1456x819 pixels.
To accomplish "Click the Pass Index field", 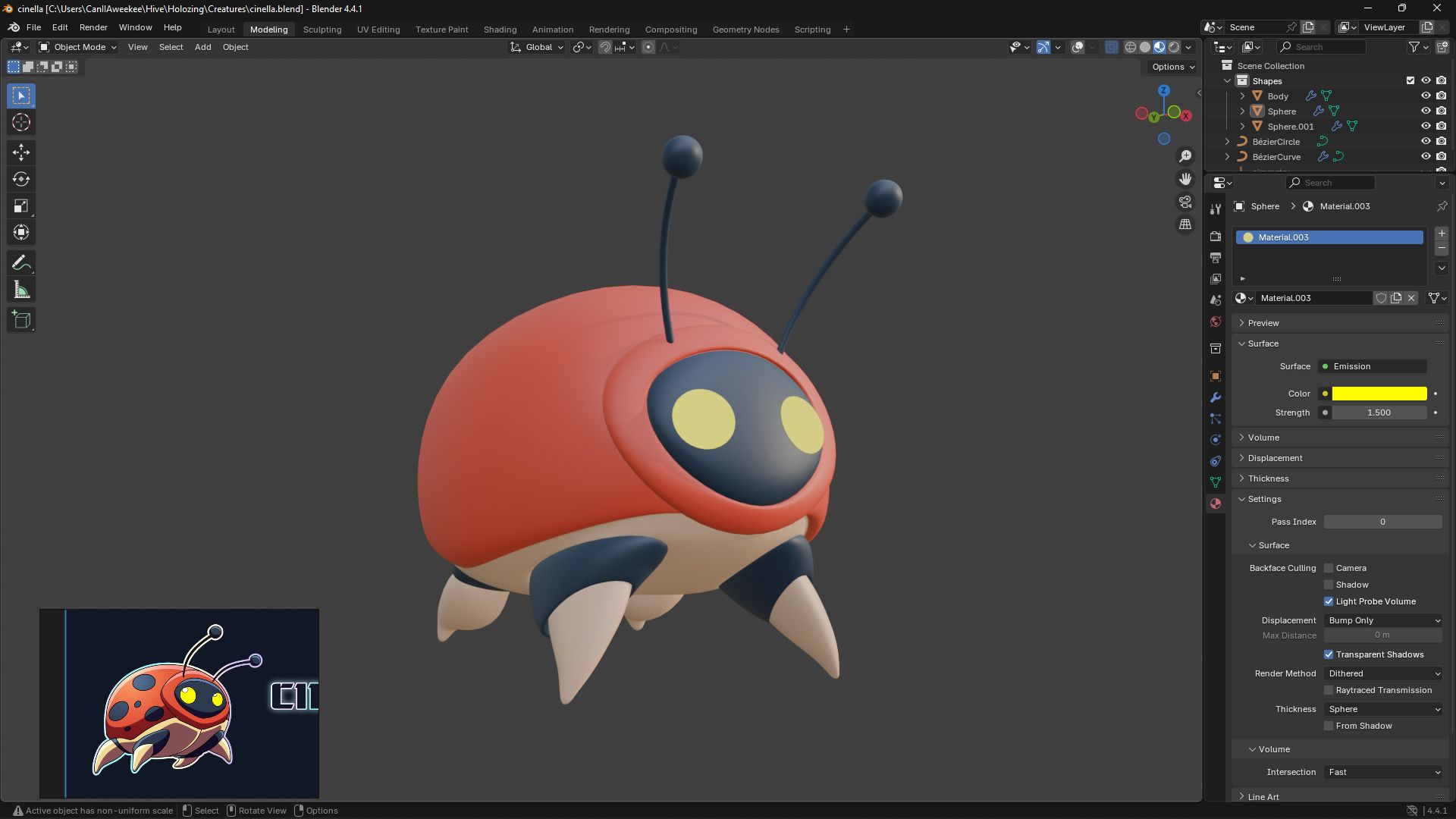I will point(1383,522).
